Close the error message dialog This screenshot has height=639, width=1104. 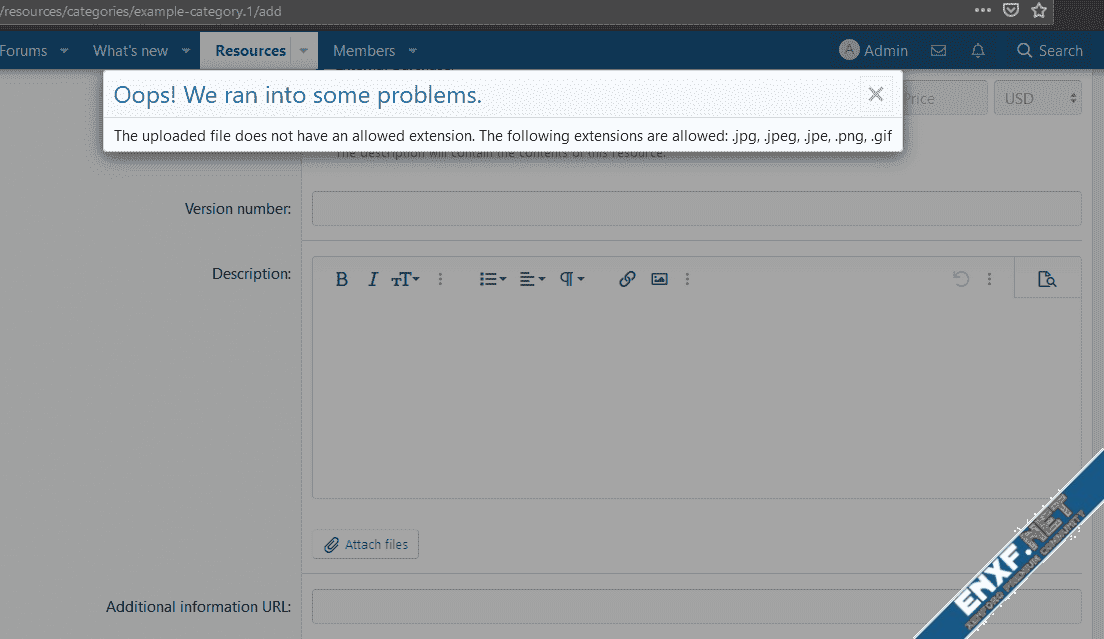876,94
